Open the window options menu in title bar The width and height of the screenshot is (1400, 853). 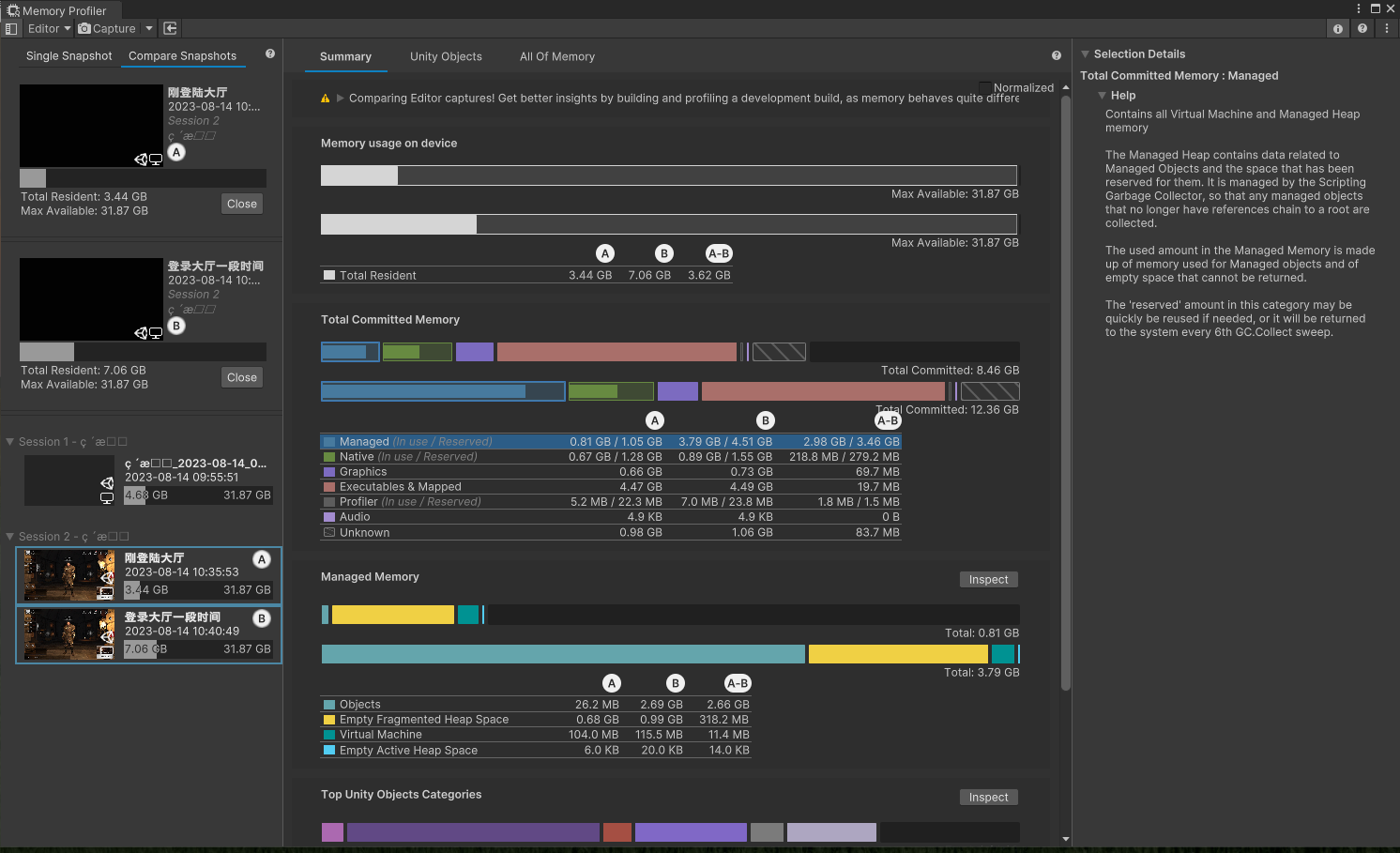point(1359,8)
